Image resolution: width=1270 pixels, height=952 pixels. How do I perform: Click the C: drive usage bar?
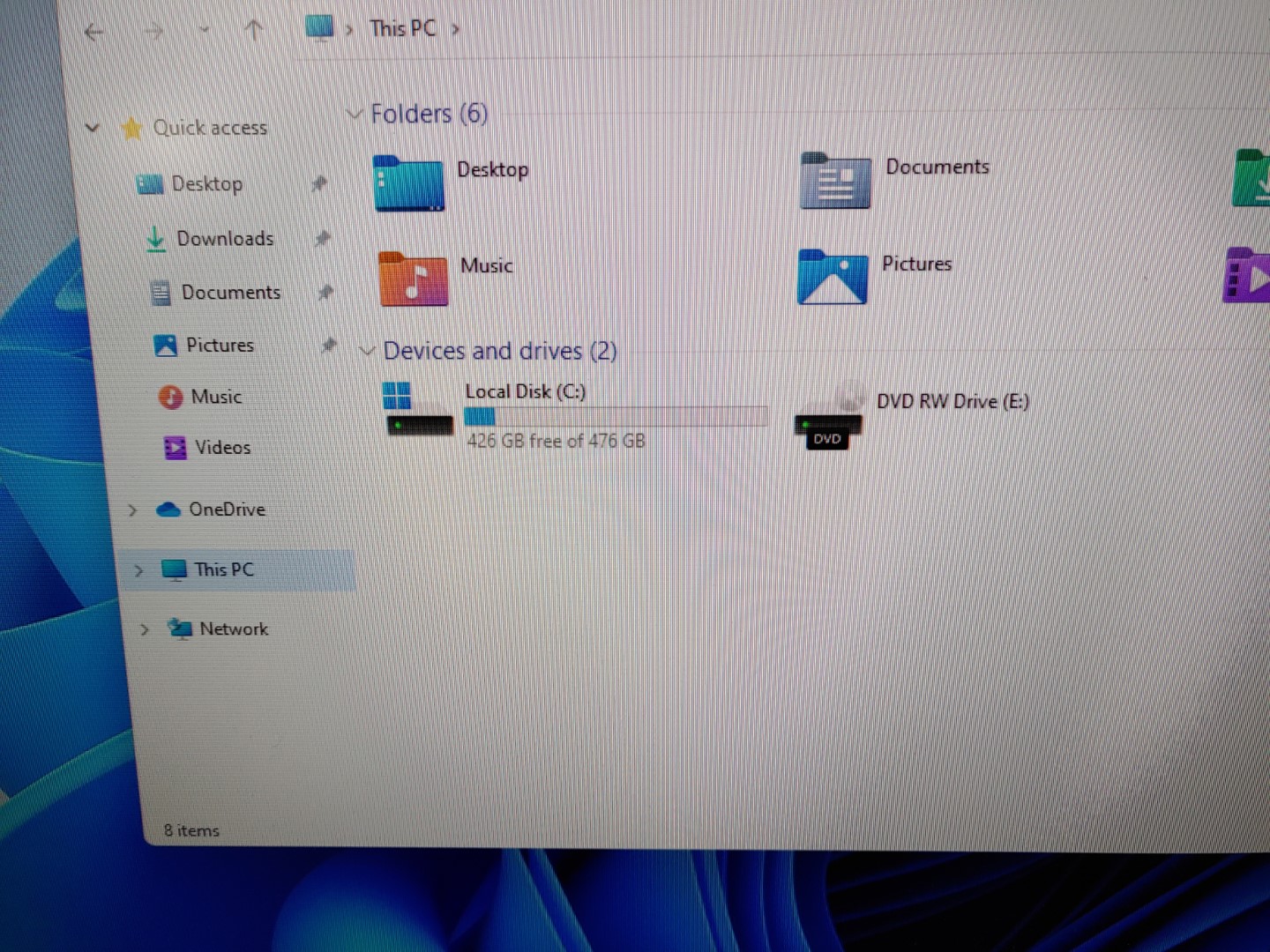coord(616,416)
